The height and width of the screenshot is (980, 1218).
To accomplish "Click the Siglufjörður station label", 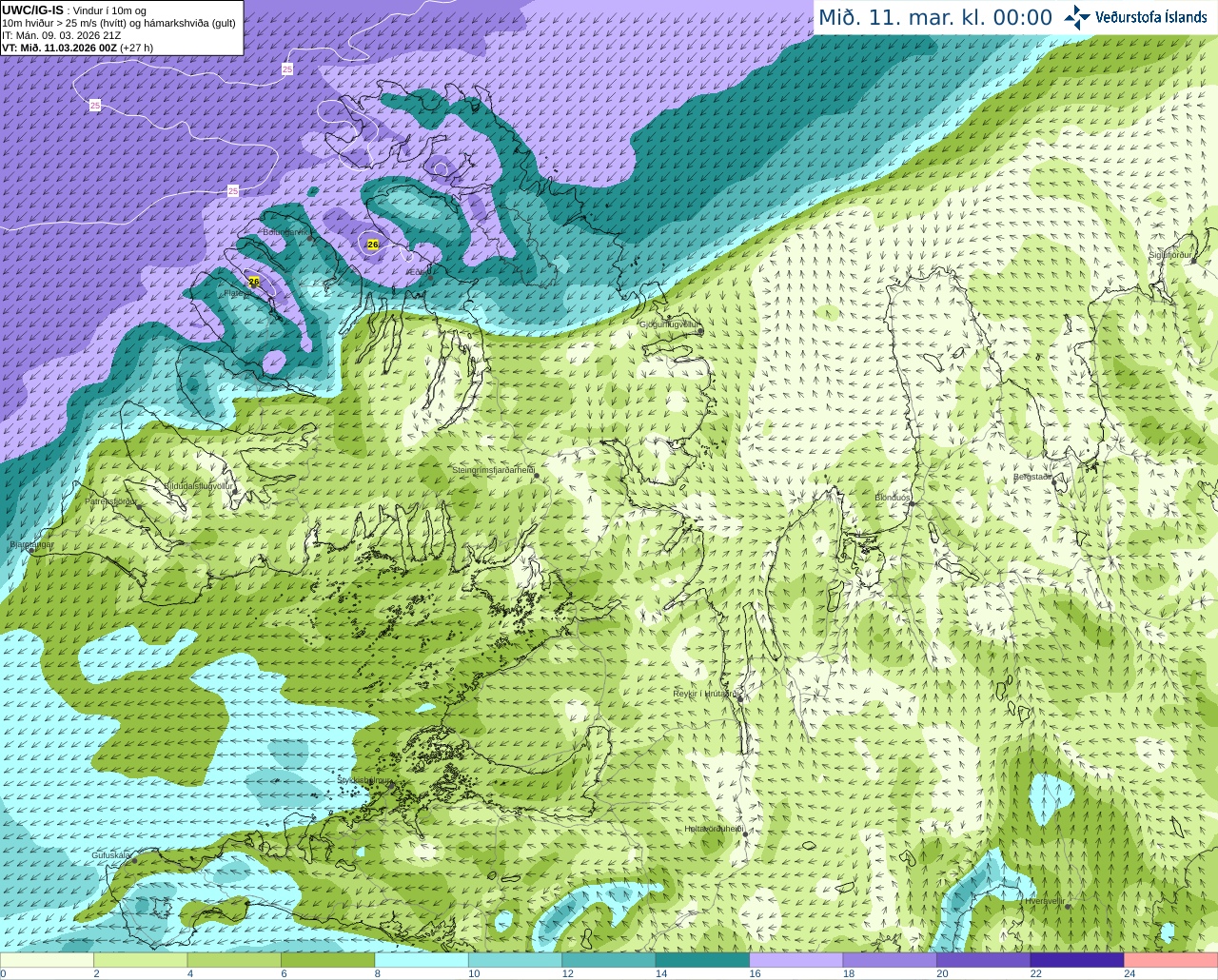I will [x=1170, y=255].
